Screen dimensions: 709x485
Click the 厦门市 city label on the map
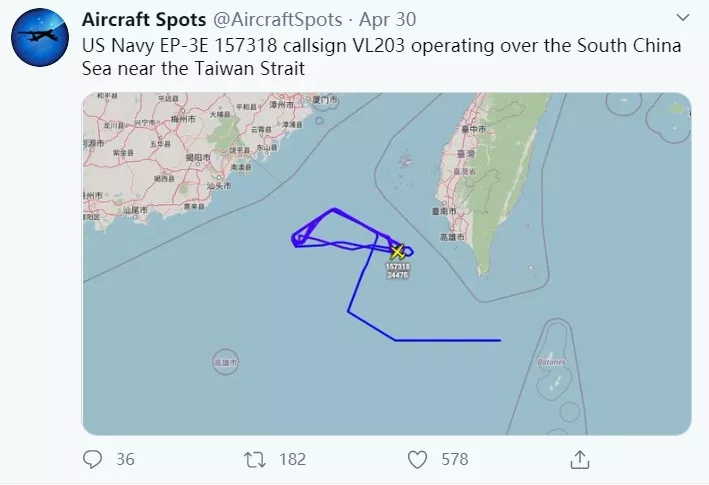[327, 101]
